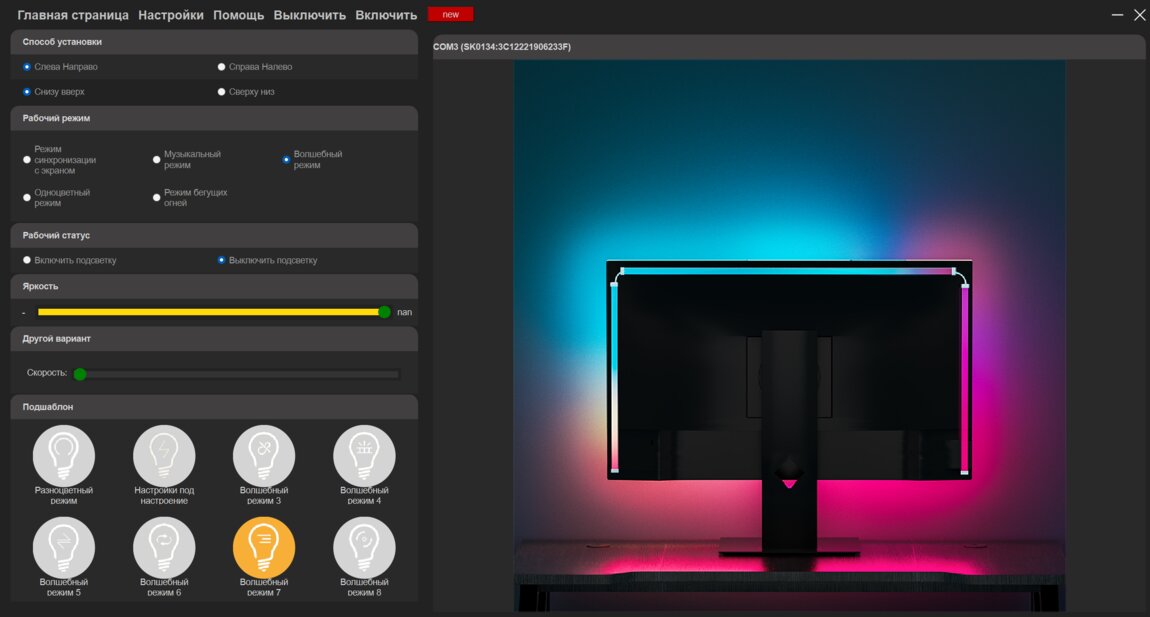
Task: Open the Помощь menu item
Action: 239,15
